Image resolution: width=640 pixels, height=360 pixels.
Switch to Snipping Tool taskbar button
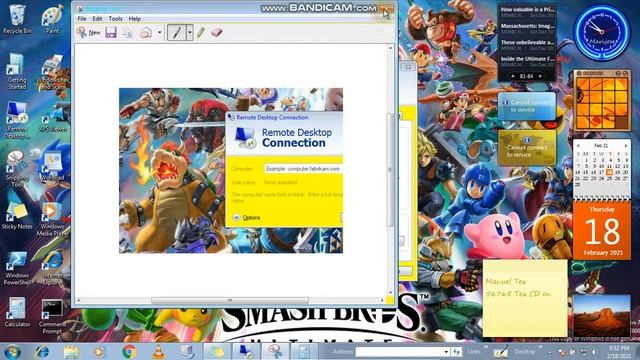275,352
